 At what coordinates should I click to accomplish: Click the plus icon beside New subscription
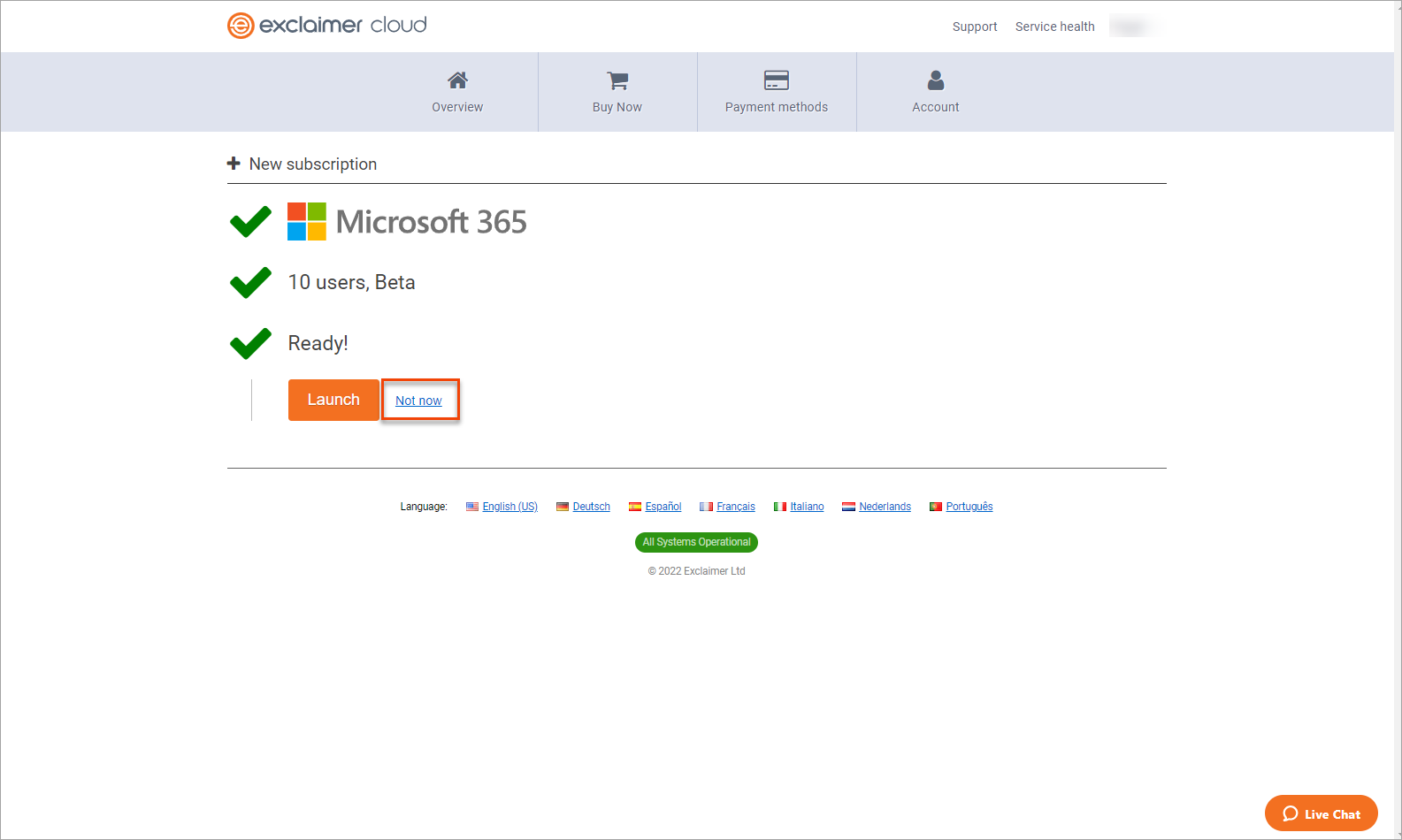pyautogui.click(x=234, y=164)
